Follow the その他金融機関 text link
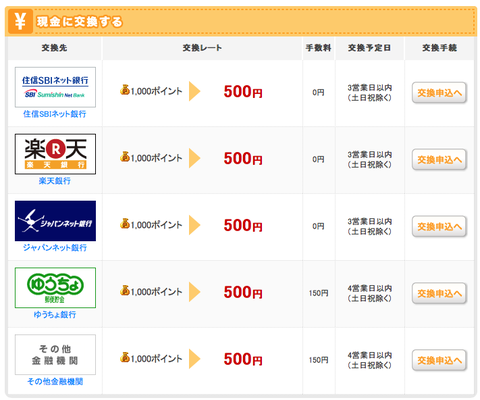480x400 pixels. pos(55,381)
